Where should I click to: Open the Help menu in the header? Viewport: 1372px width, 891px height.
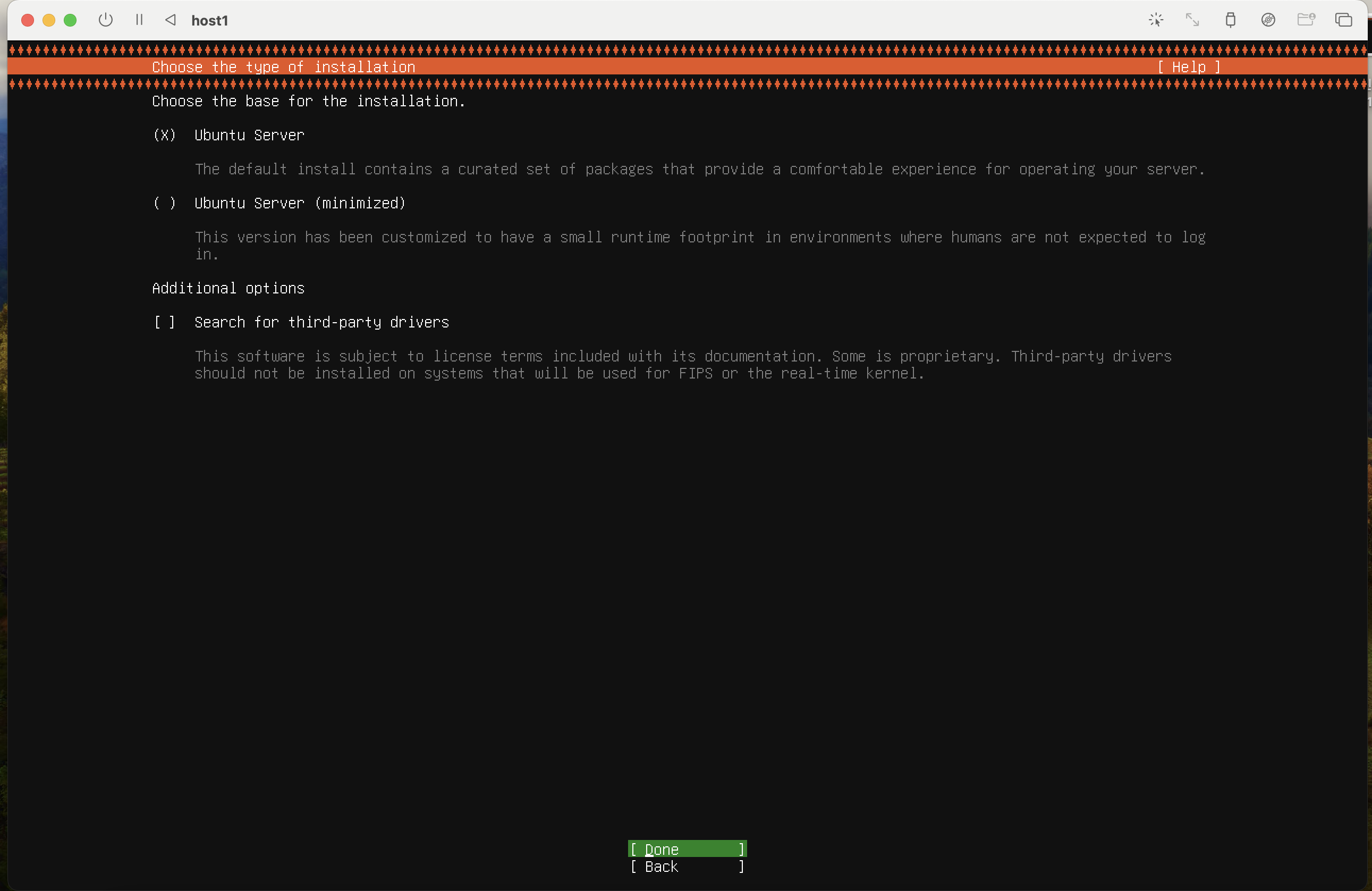1189,67
